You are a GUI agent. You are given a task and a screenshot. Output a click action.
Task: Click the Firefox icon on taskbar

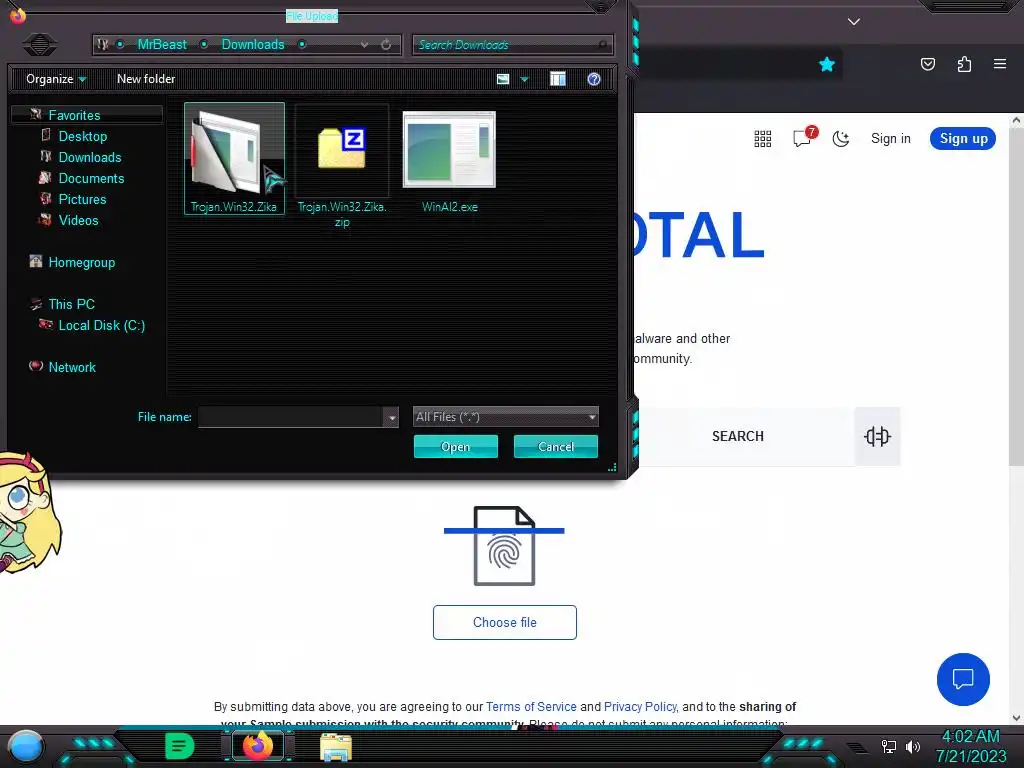pos(257,746)
